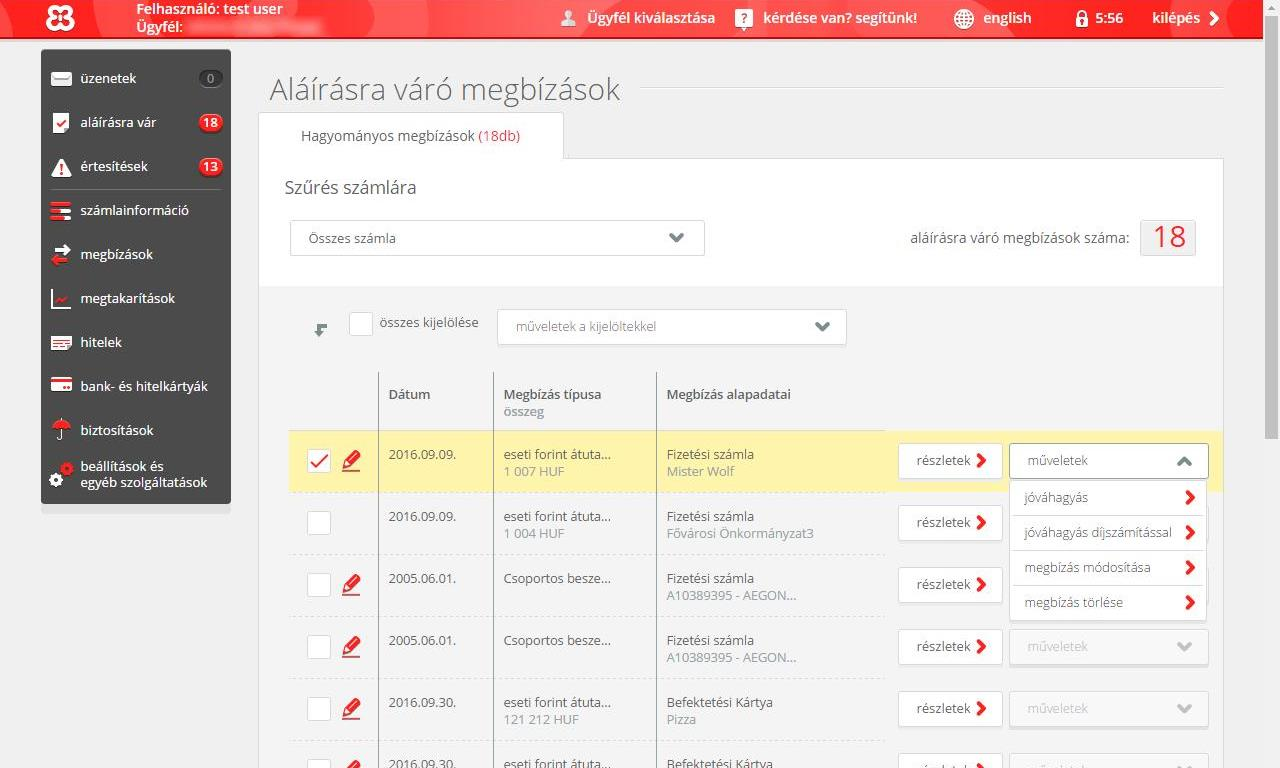Click the bank logo in the header
Screen dimensions: 1280x768
tap(61, 17)
